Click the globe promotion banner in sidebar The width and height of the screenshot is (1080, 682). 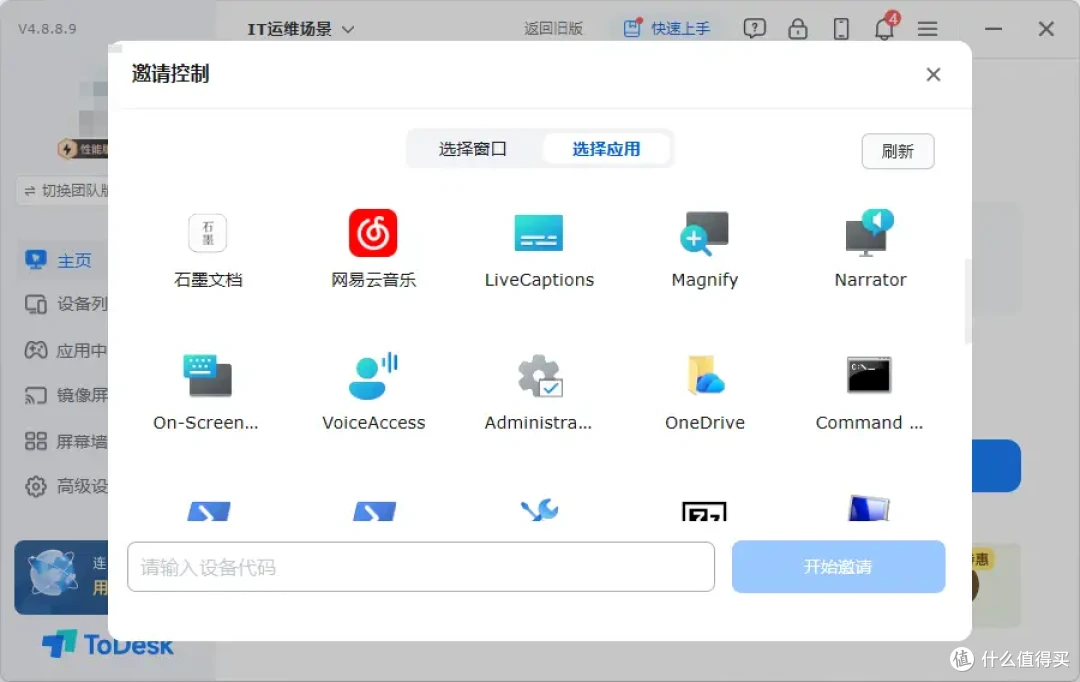click(62, 577)
